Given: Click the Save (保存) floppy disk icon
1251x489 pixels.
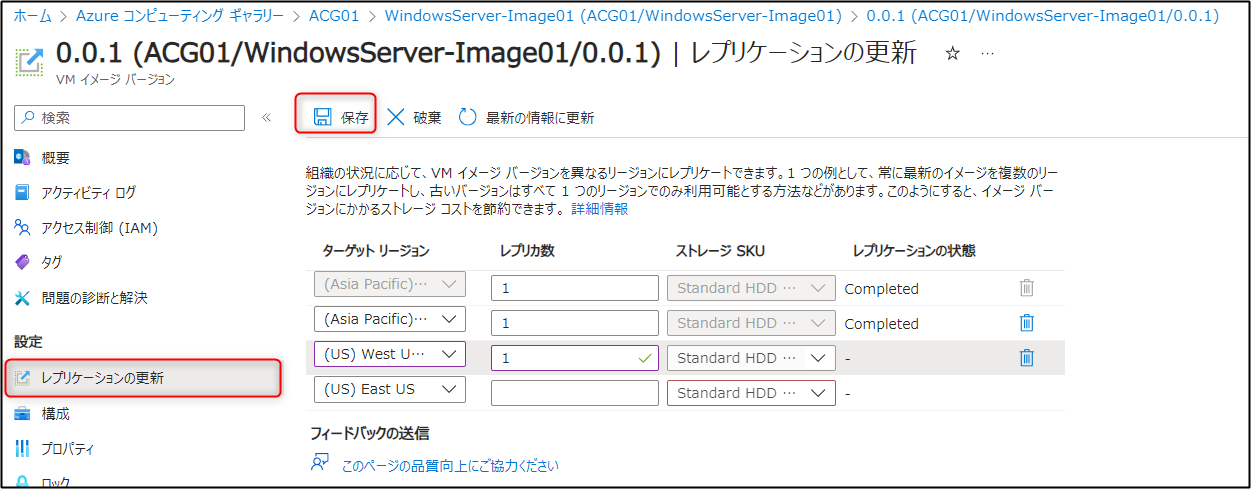Looking at the screenshot, I should 322,117.
